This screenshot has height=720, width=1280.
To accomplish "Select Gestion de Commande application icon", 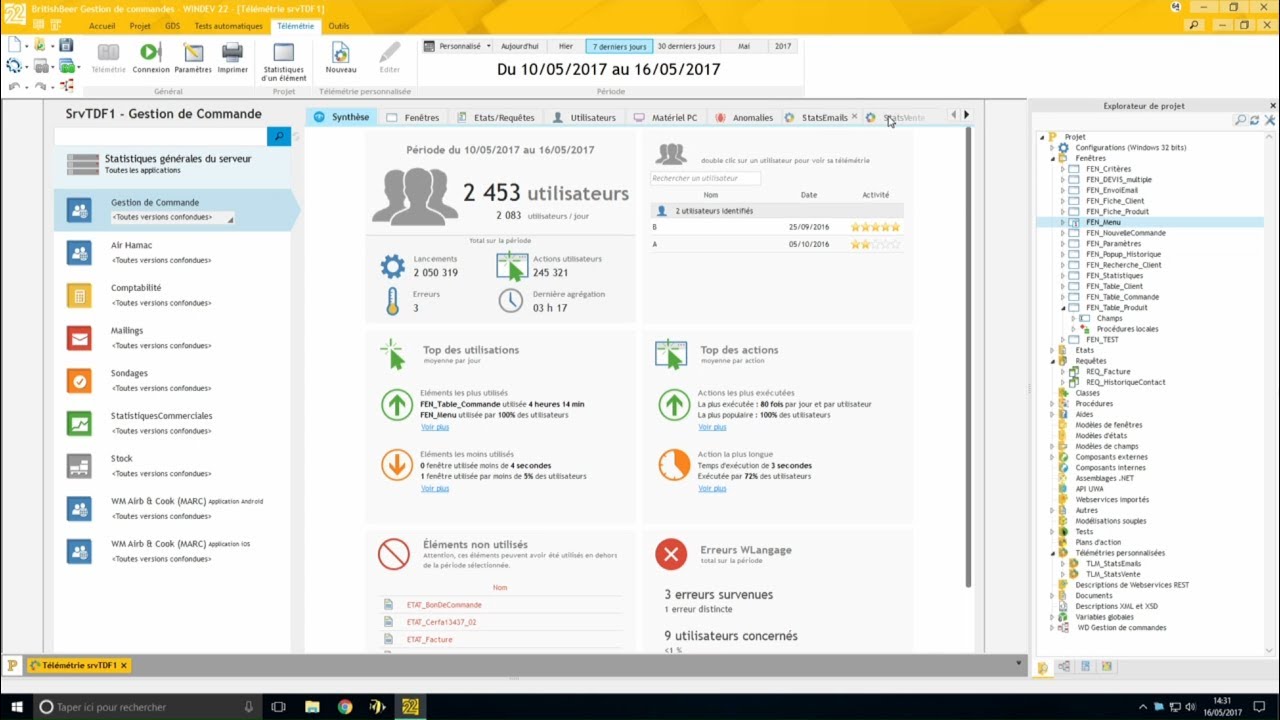I will (x=79, y=209).
